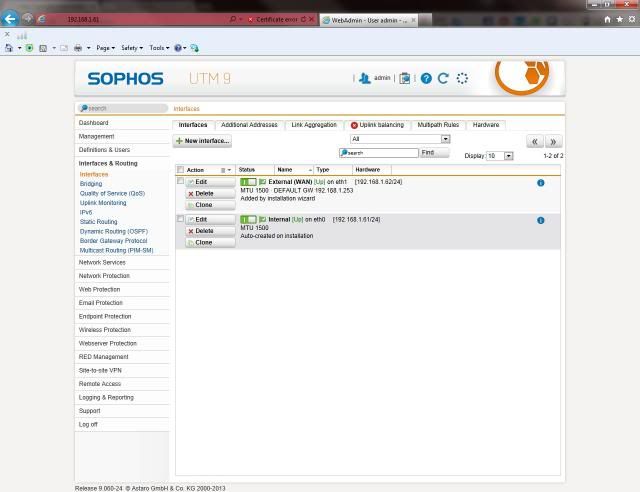Show info for Internal interface
Image resolution: width=640 pixels, height=492 pixels.
tap(540, 220)
